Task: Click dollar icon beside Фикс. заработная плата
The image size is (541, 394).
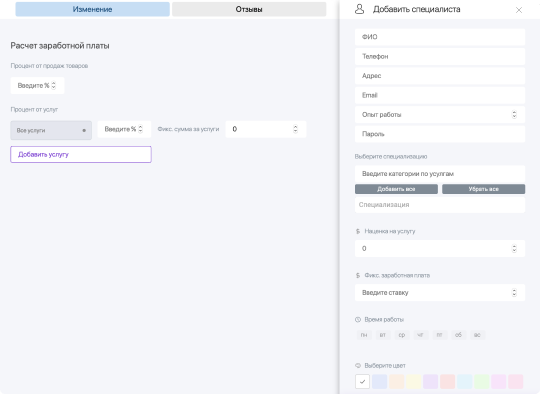Action: point(358,275)
